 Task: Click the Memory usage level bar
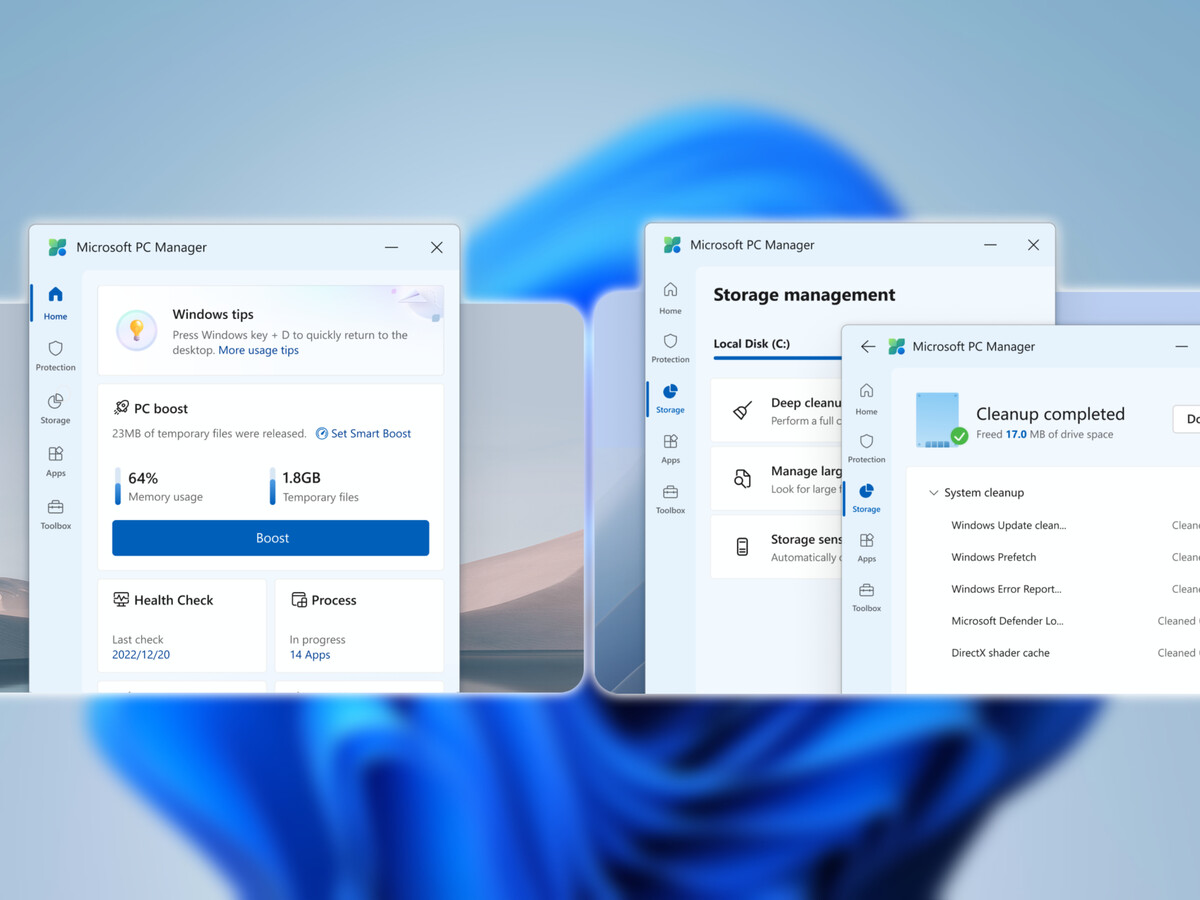coord(118,487)
